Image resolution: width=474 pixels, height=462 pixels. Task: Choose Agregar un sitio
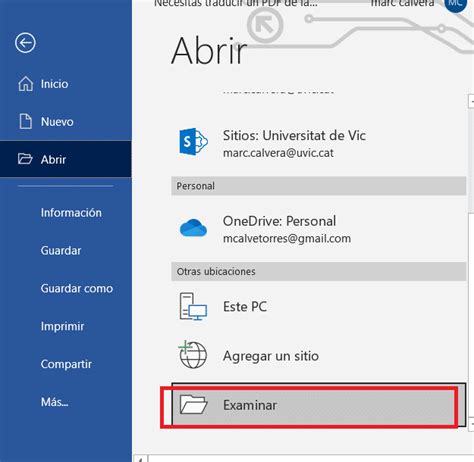pos(318,356)
